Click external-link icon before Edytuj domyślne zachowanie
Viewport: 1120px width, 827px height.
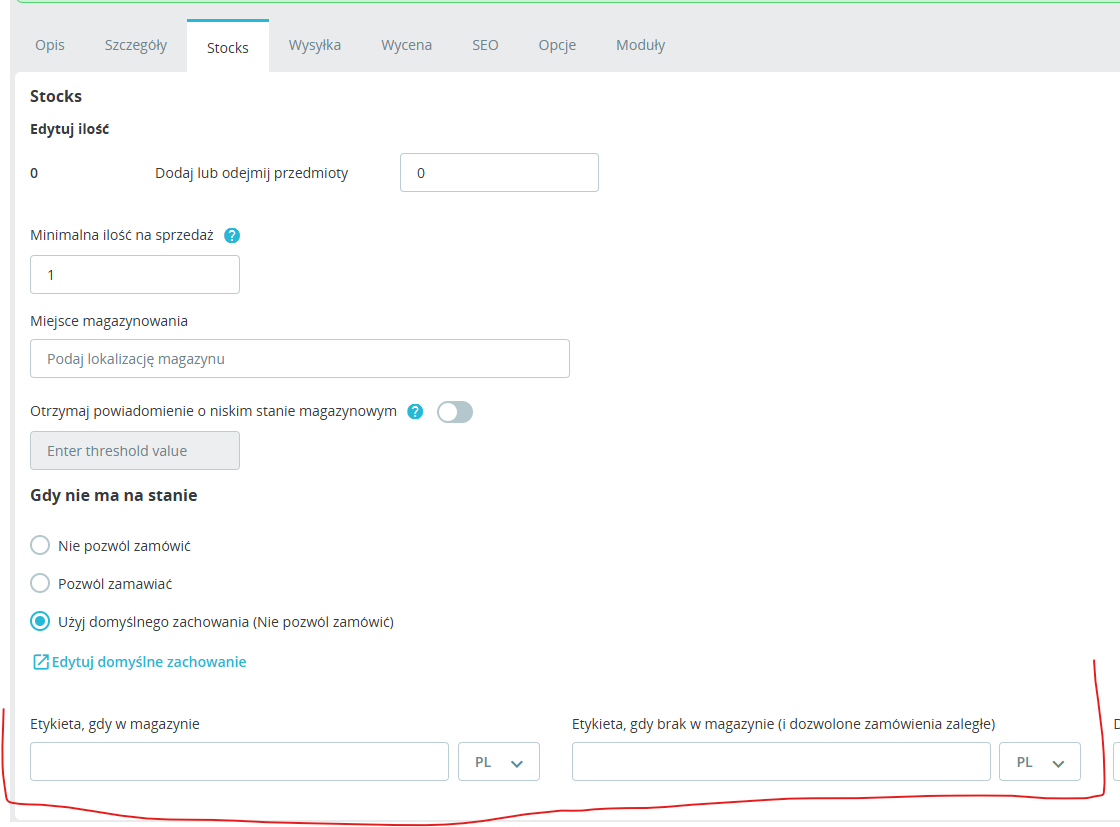click(41, 662)
